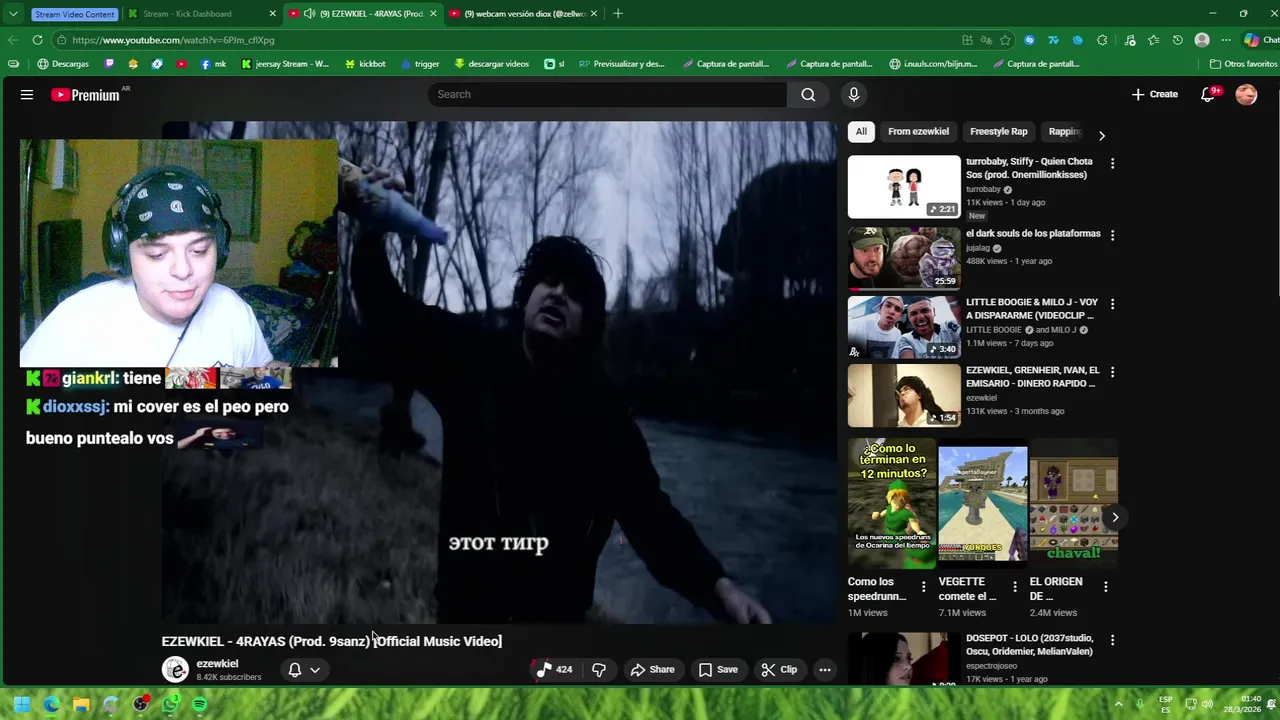Viewport: 1280px width, 720px height.
Task: Open options for DOSEPOT - LOLO video
Action: pyautogui.click(x=1112, y=640)
